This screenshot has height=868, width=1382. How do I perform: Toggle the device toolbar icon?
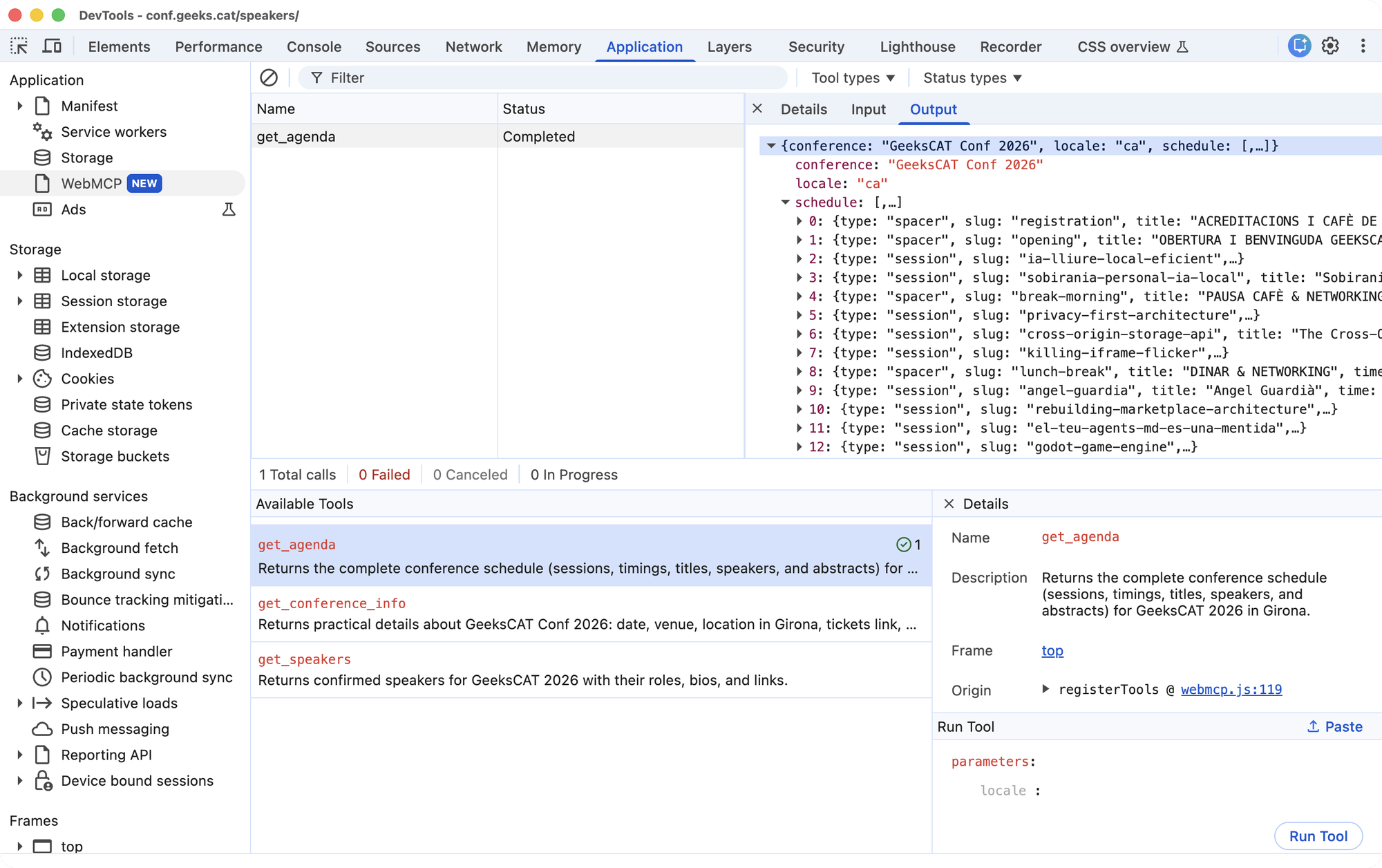coord(52,46)
